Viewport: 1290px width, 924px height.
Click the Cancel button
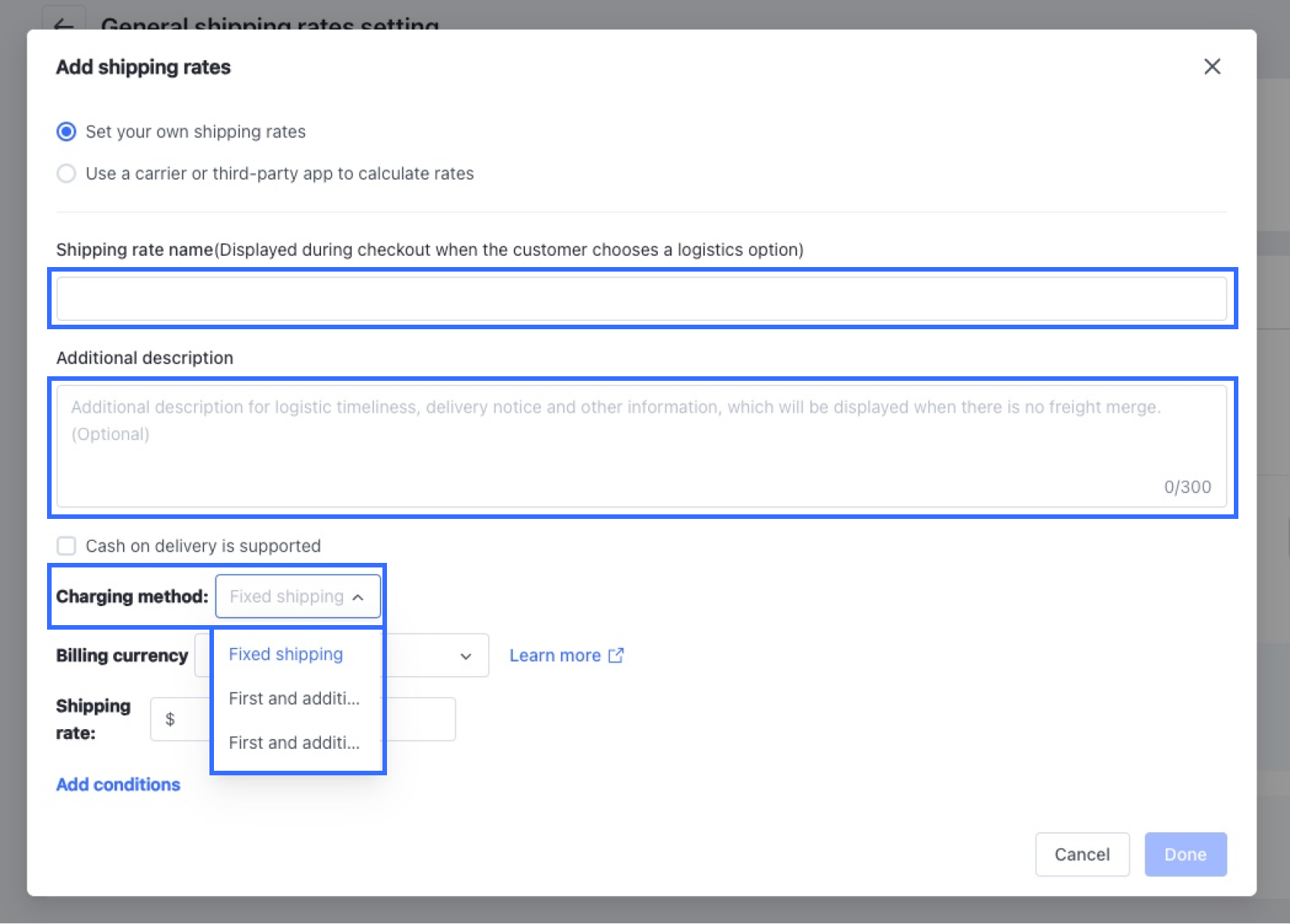(1082, 854)
